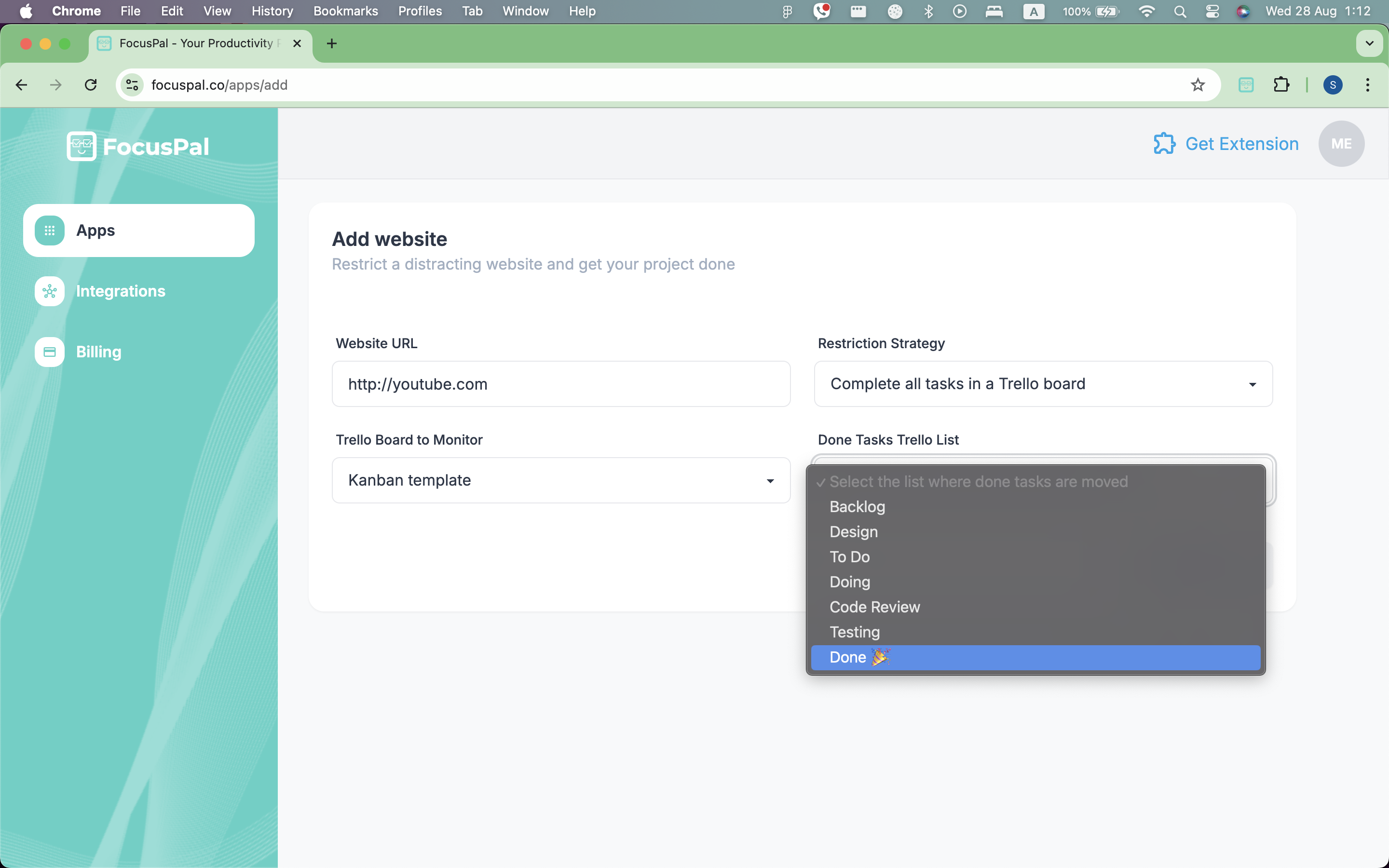Open the Chrome File menu
The image size is (1389, 868).
pyautogui.click(x=130, y=11)
